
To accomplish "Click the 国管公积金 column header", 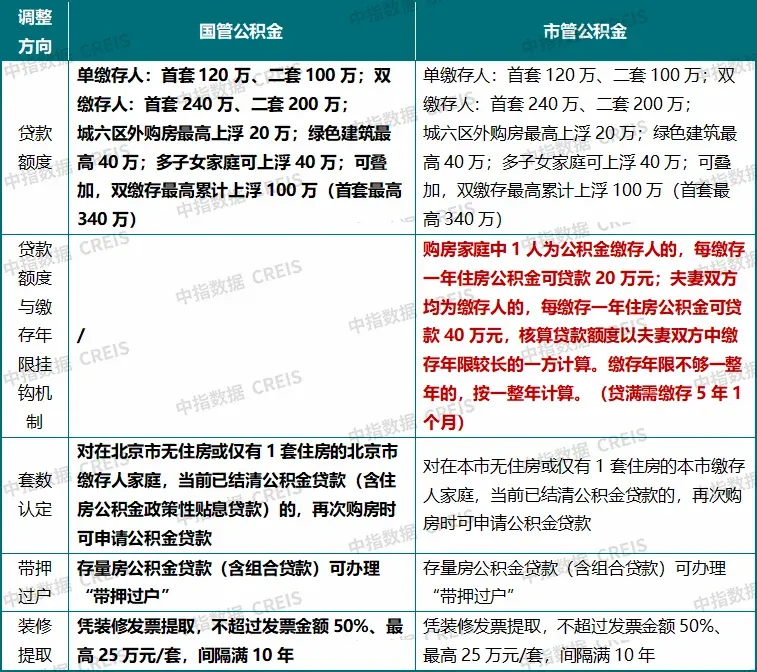I will tap(242, 31).
